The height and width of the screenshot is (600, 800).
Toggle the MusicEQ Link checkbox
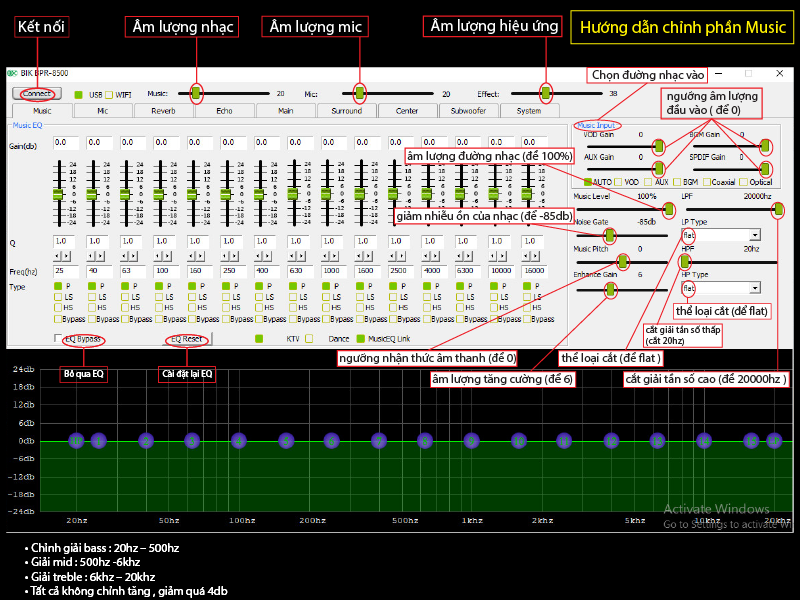coord(361,338)
